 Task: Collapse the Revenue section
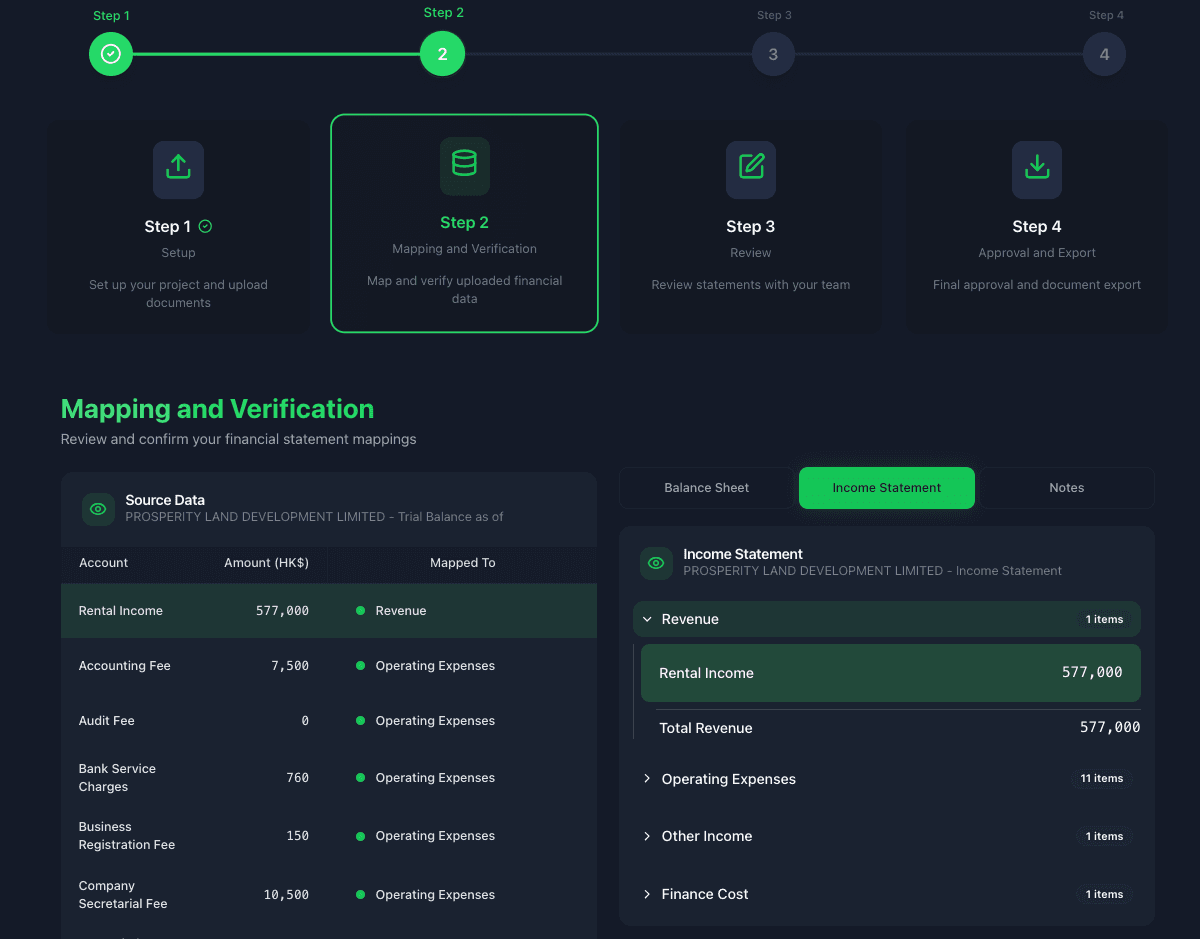click(x=887, y=619)
